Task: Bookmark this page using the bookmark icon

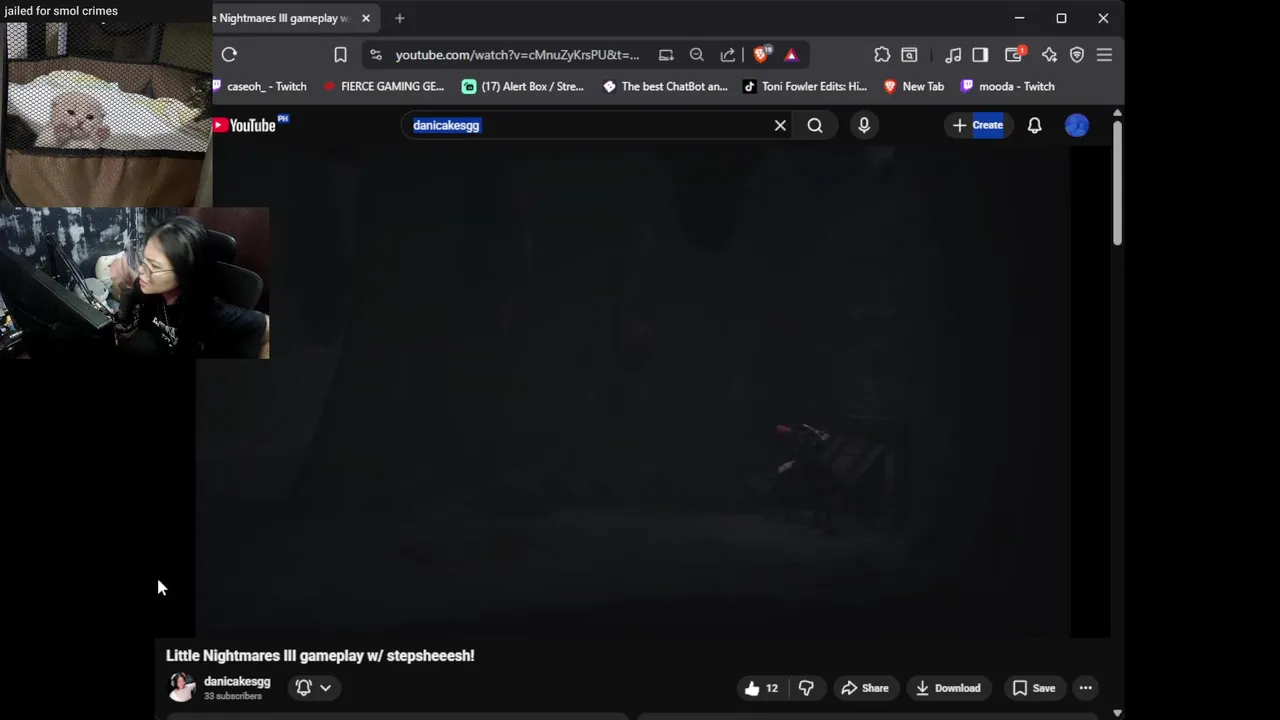Action: [340, 55]
